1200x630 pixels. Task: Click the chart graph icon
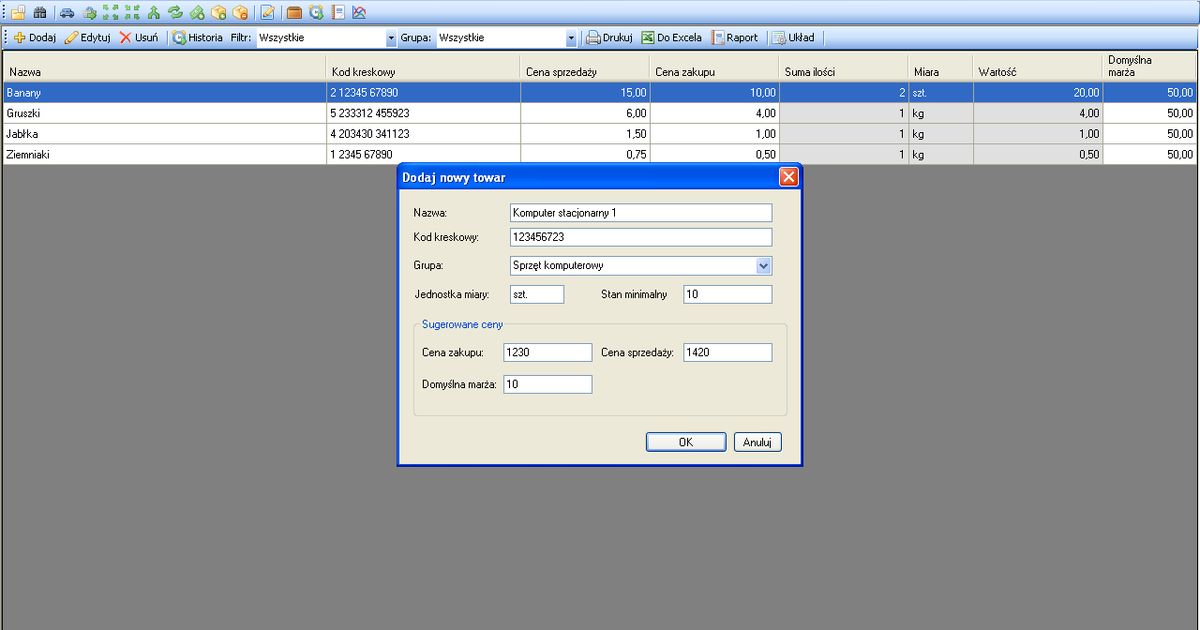(359, 13)
